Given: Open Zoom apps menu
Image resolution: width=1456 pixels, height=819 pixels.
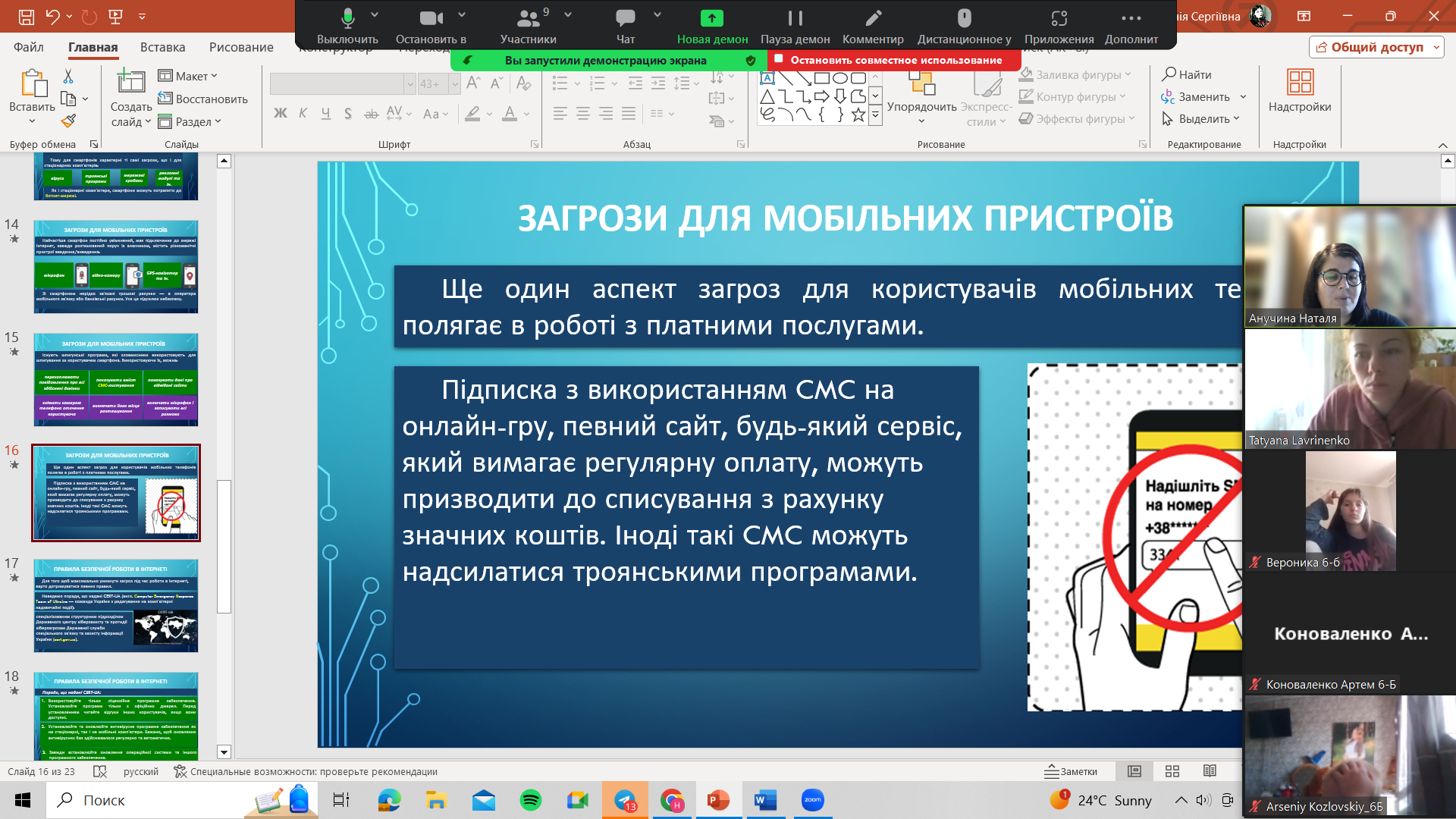Looking at the screenshot, I should (x=1059, y=26).
